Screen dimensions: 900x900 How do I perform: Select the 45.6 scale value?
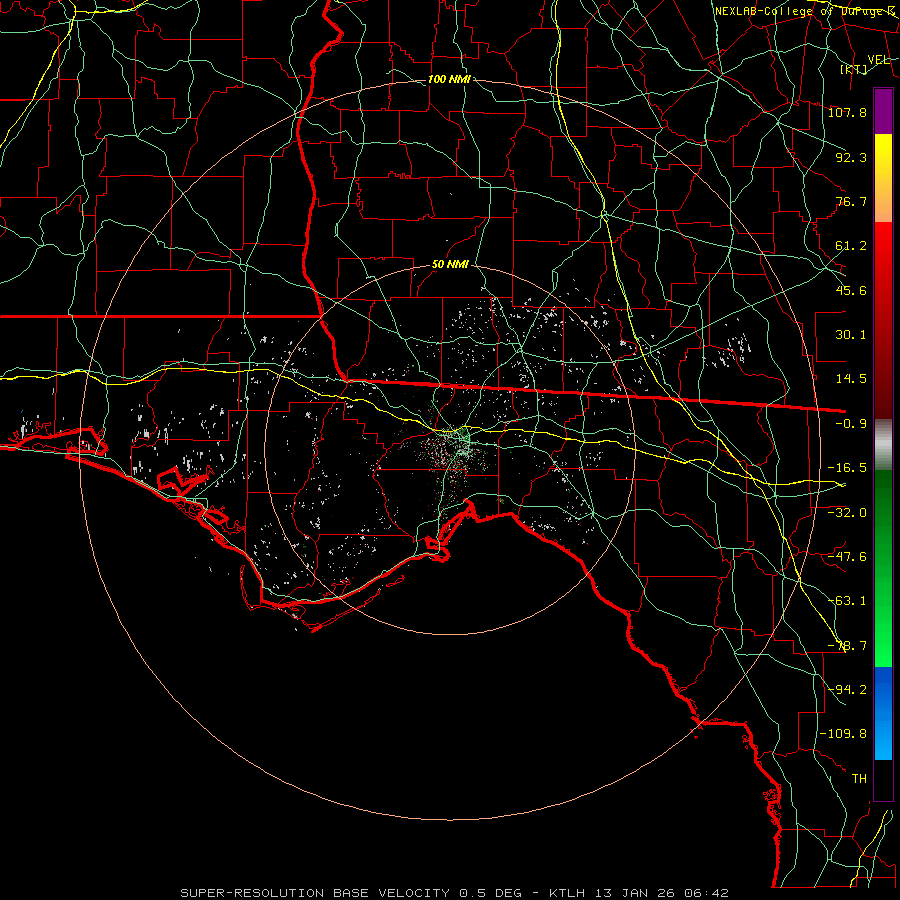pyautogui.click(x=851, y=290)
